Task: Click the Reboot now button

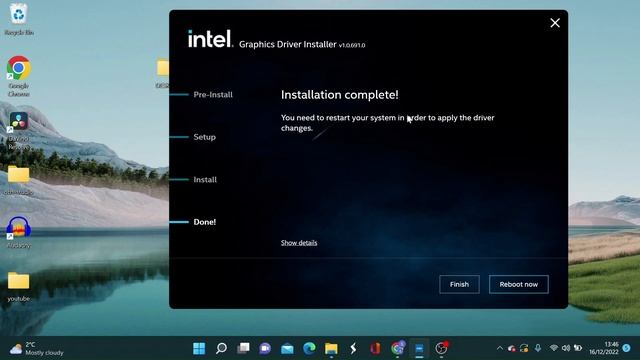Action: pyautogui.click(x=518, y=284)
